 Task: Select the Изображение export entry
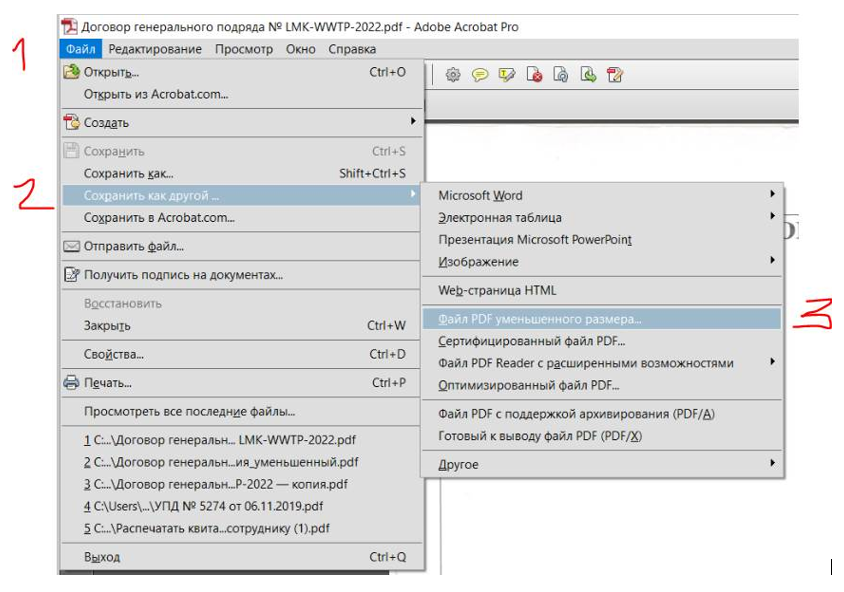[x=602, y=262]
